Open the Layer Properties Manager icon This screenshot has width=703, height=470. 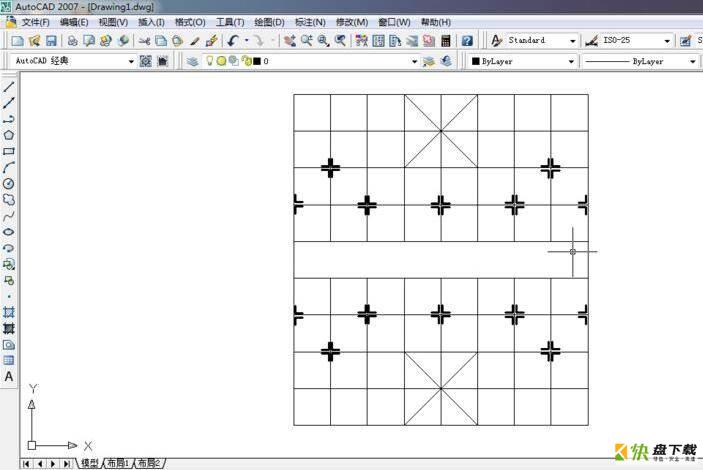(193, 61)
